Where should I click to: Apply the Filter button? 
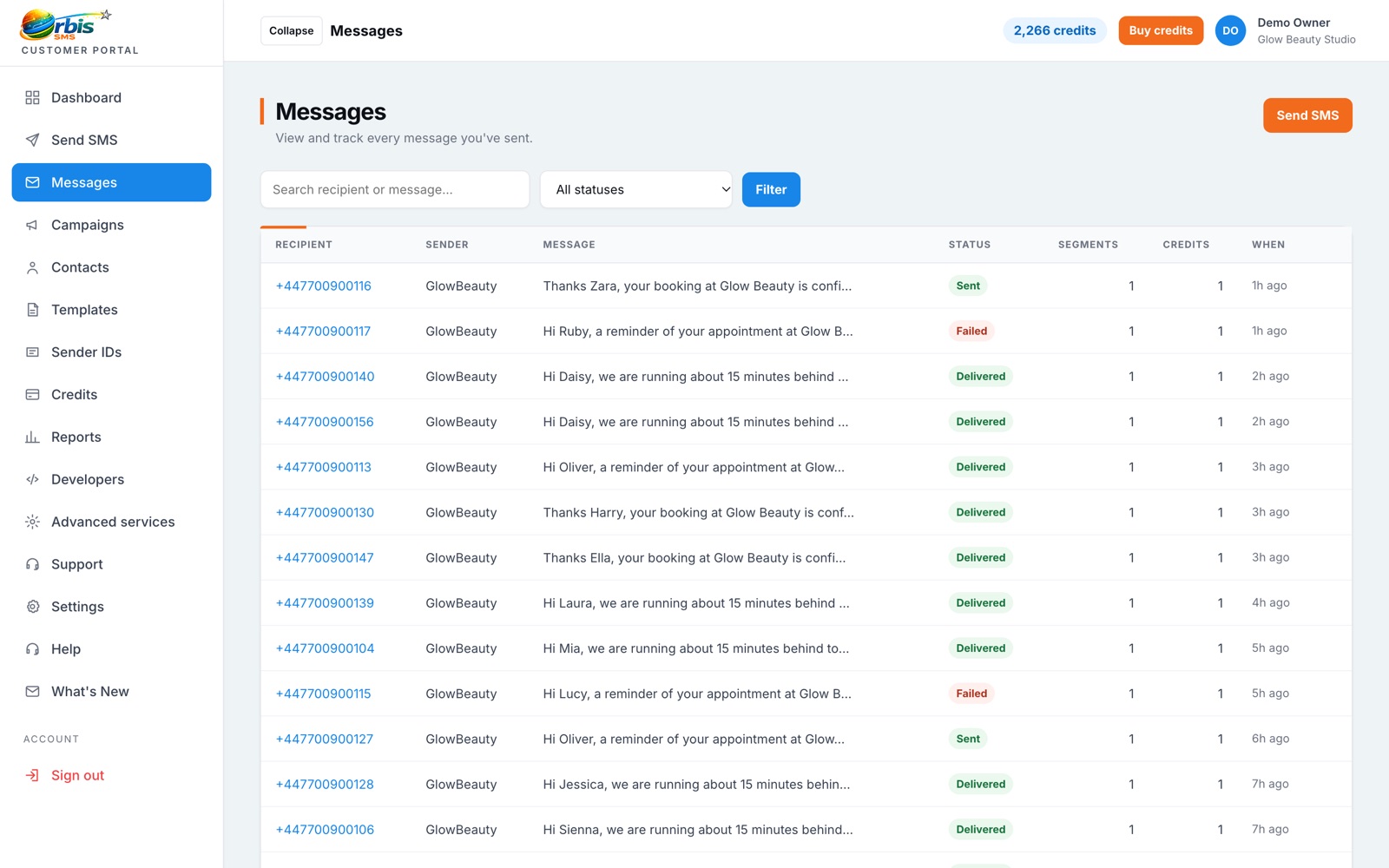tap(771, 189)
